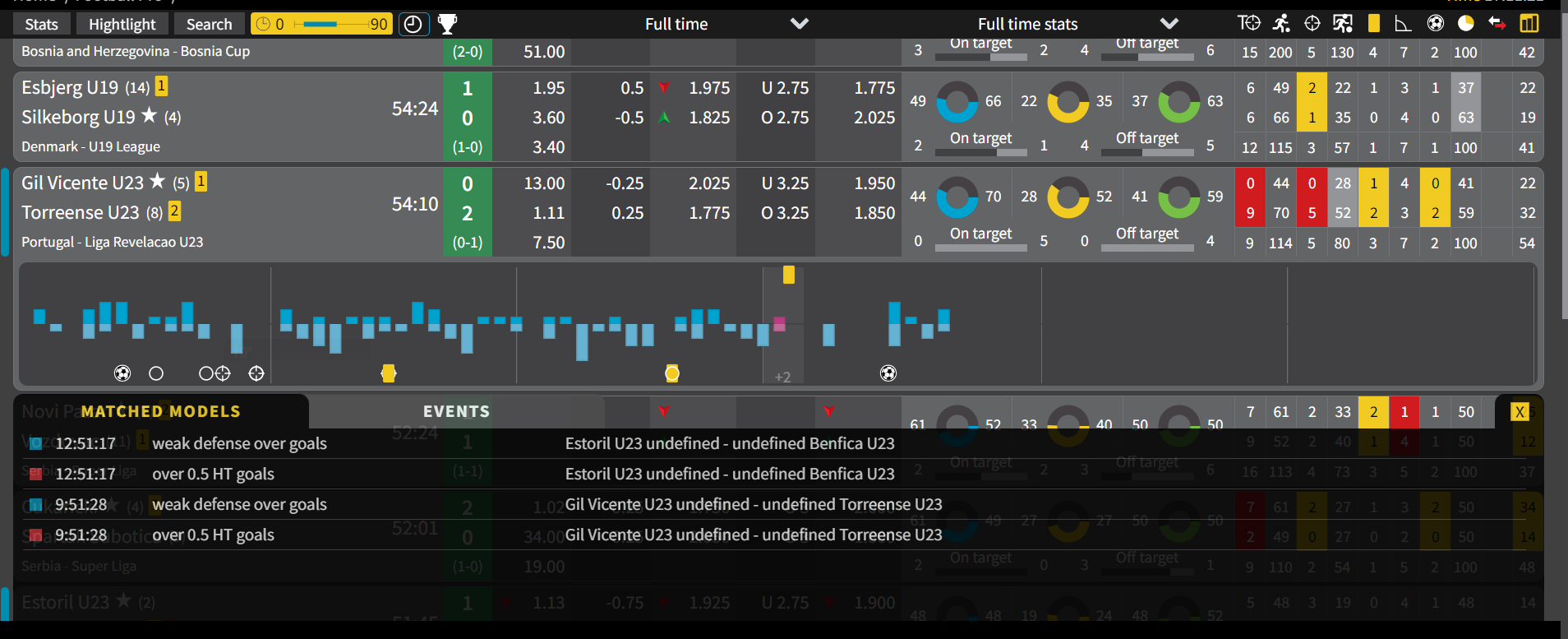Click the Gil Vicente match green off-target donut
Viewport: 1568px width, 639px height.
1179,197
